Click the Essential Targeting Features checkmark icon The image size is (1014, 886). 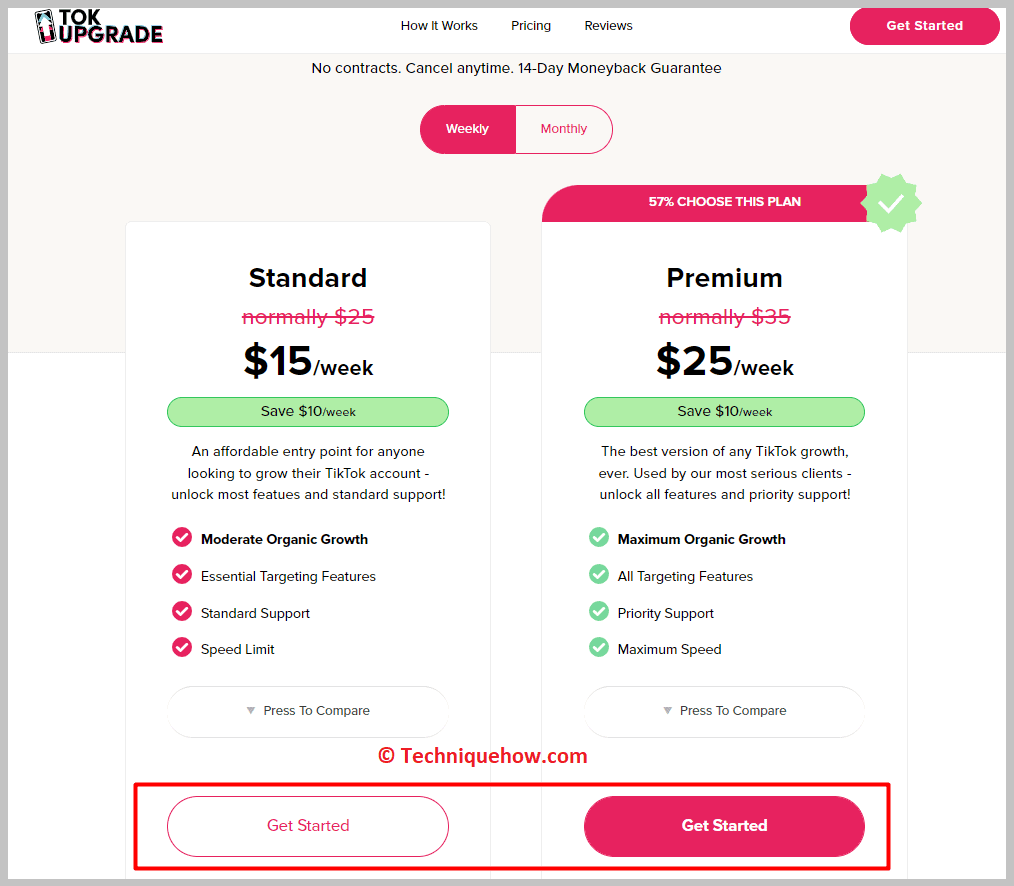click(182, 574)
